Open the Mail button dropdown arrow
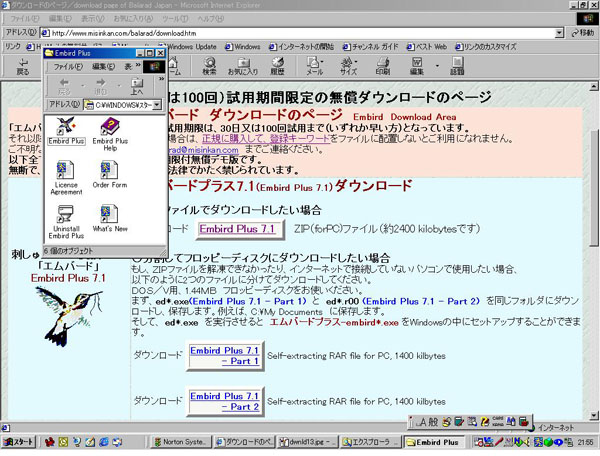The height and width of the screenshot is (456, 600). pyautogui.click(x=322, y=61)
